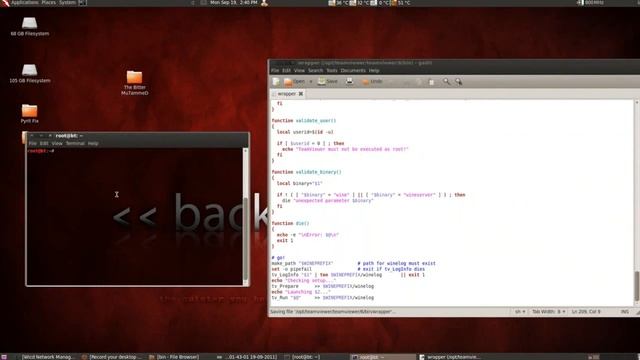Open gedit Help menu
This screenshot has width=640, height=360.
(374, 71)
